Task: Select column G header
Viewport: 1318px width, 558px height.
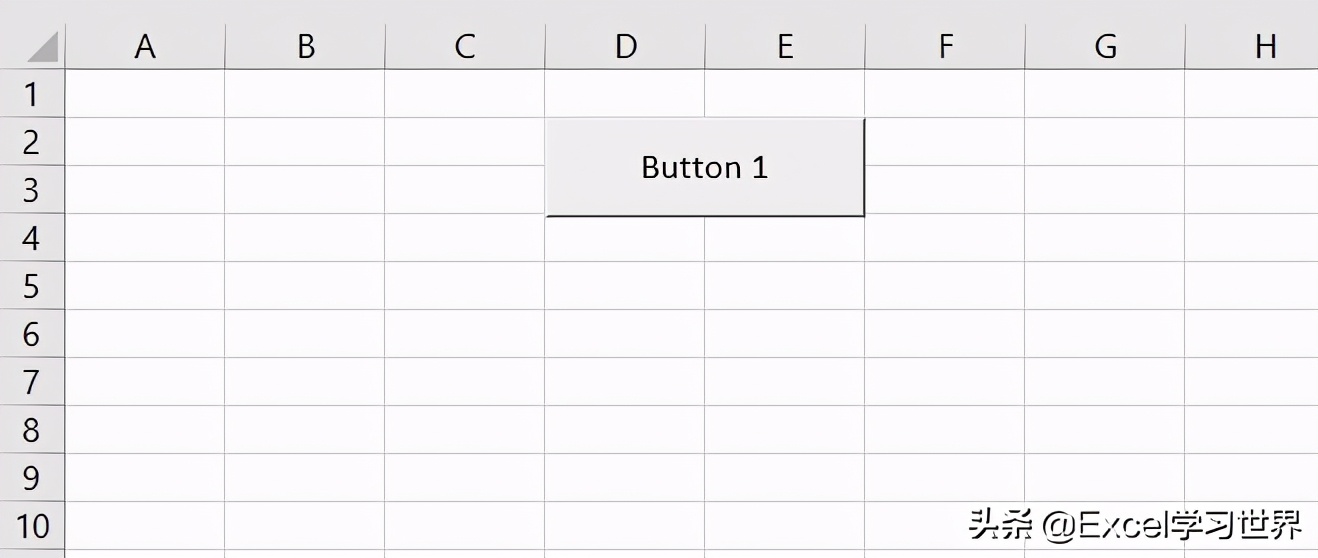Action: (1105, 46)
